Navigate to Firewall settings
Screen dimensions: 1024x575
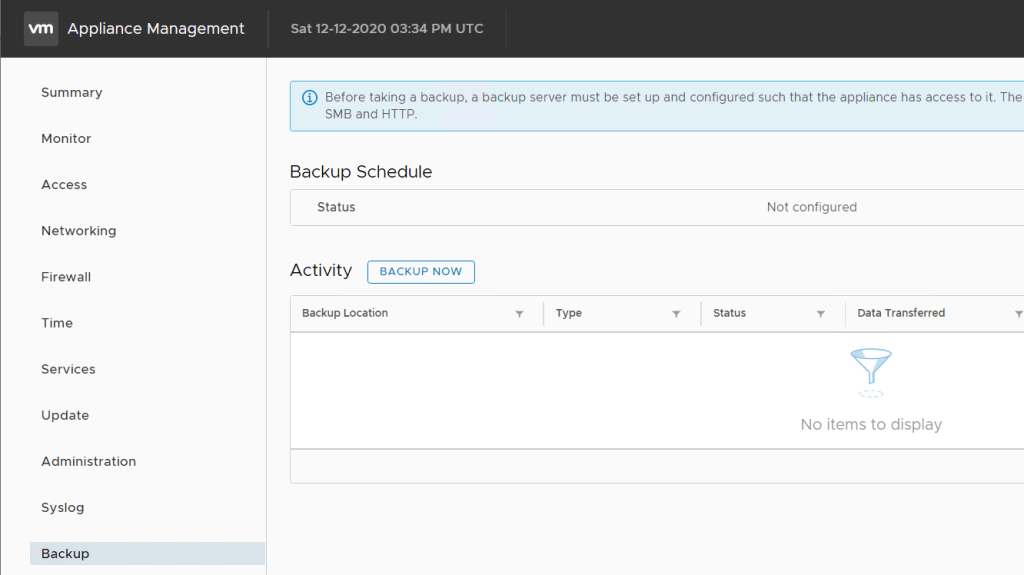point(66,277)
